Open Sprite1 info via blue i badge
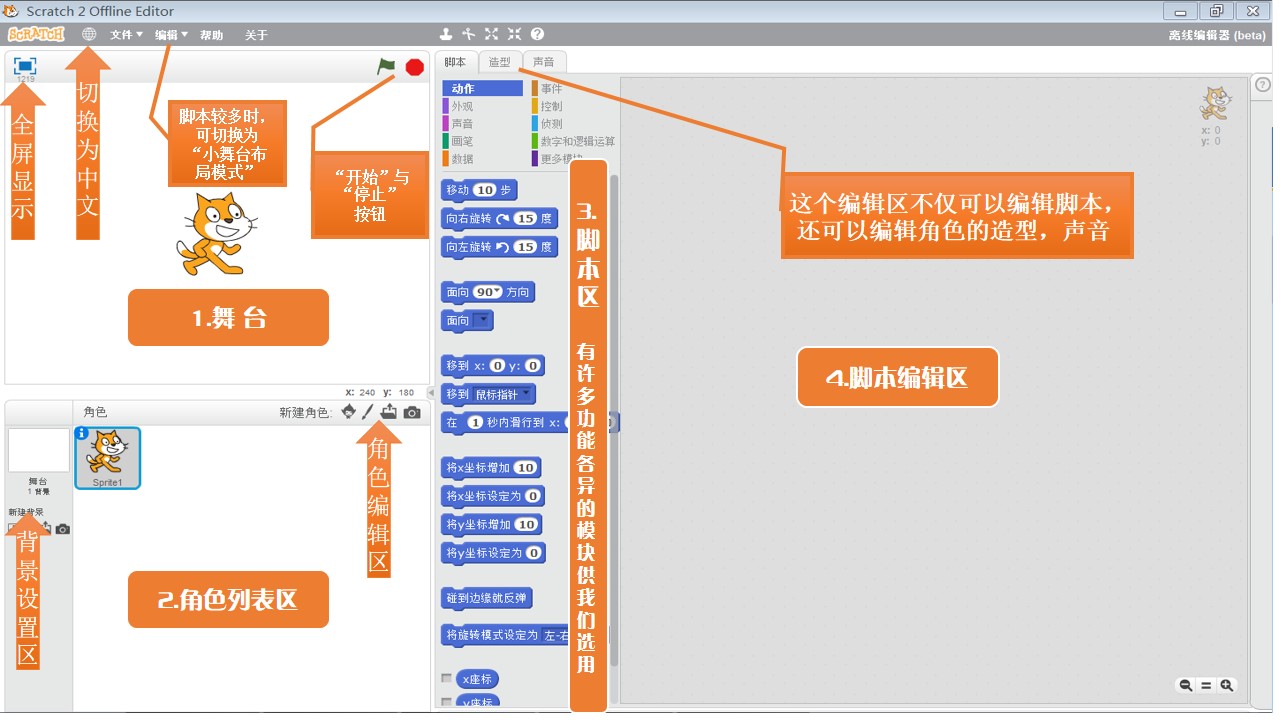Image resolution: width=1280 pixels, height=720 pixels. point(82,433)
